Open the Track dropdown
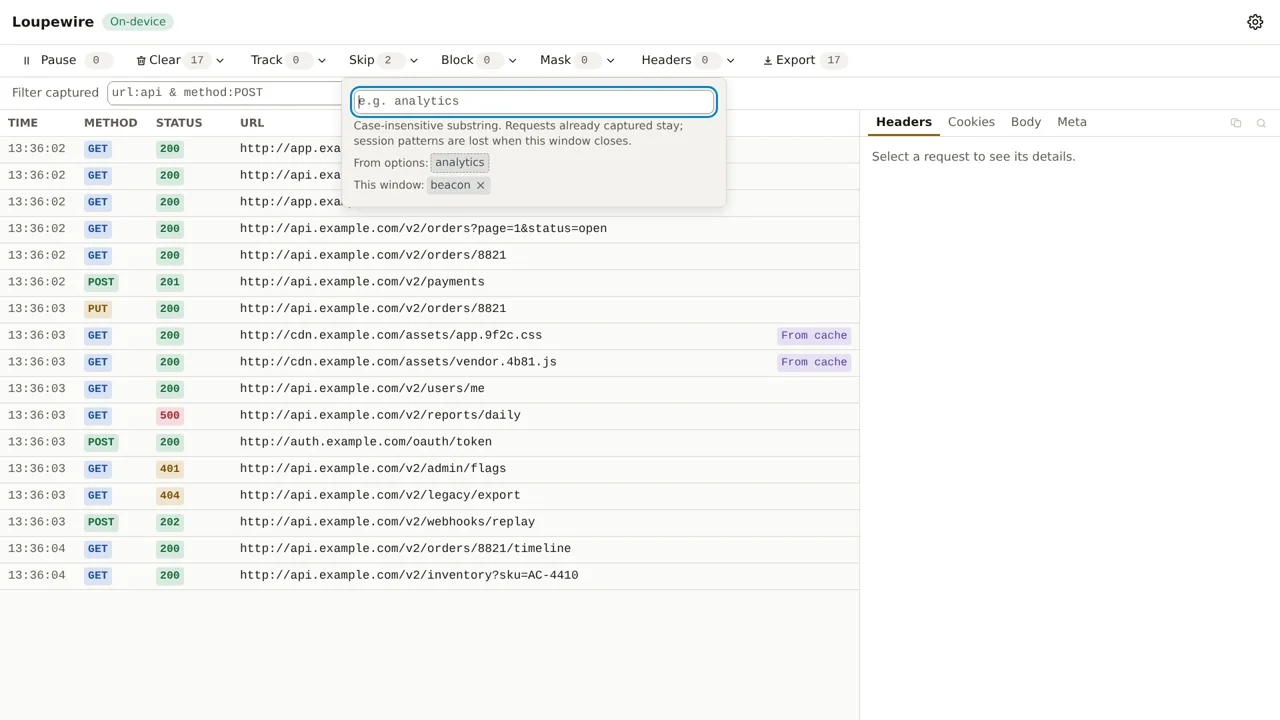Viewport: 1280px width, 720px height. [321, 60]
